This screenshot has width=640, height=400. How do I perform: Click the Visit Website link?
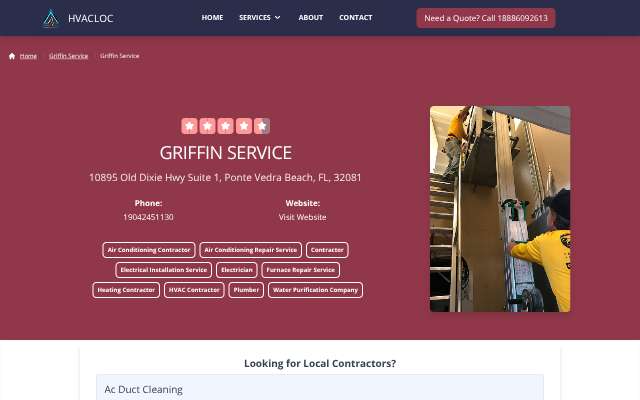click(302, 217)
